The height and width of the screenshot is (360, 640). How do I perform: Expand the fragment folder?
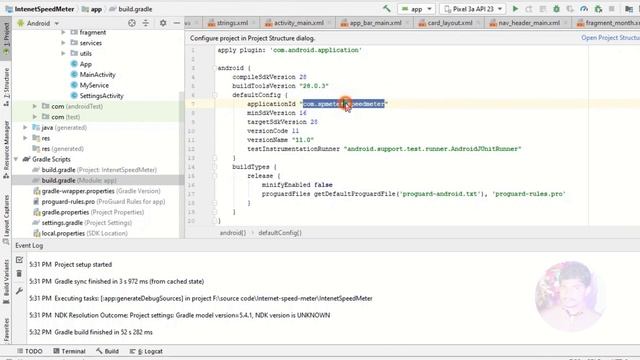point(63,32)
